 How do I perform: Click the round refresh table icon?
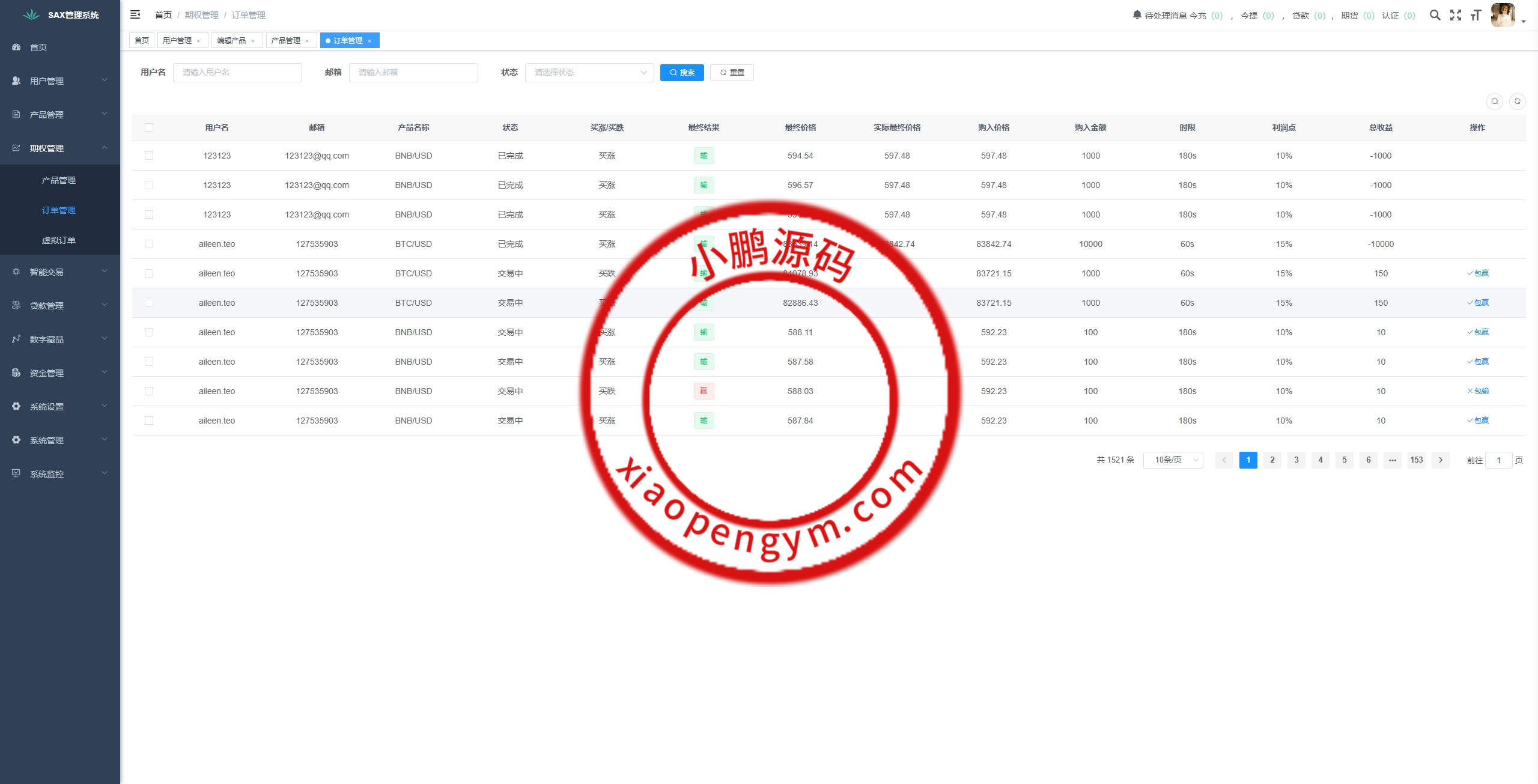[1517, 101]
